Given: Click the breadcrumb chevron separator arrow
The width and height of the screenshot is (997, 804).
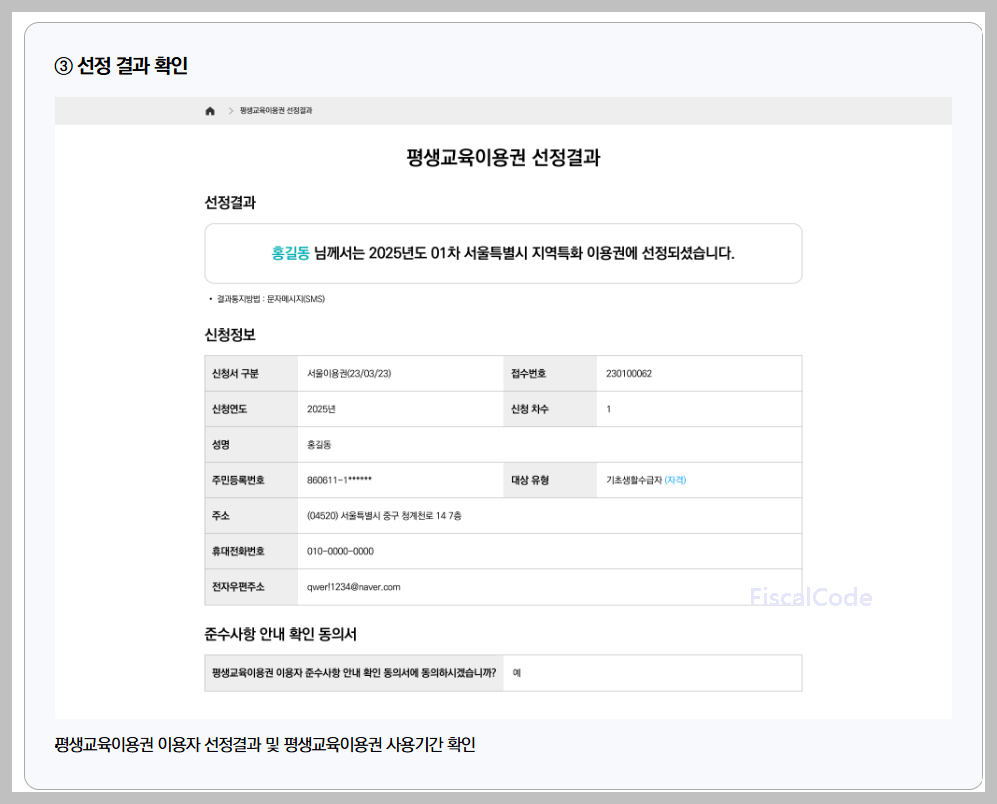Looking at the screenshot, I should [x=230, y=111].
